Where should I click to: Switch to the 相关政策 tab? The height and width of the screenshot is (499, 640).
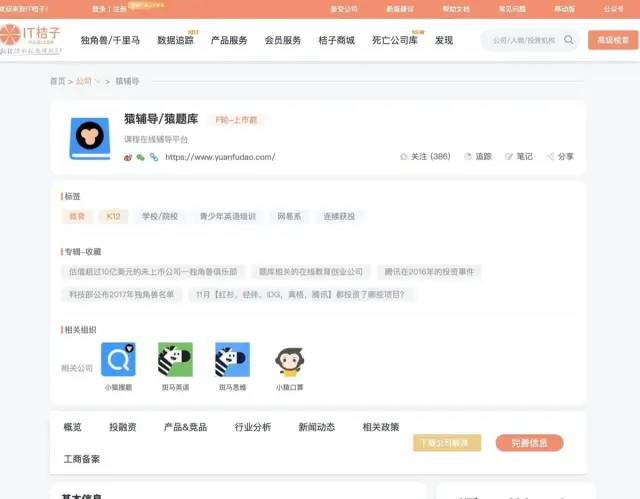coord(381,427)
